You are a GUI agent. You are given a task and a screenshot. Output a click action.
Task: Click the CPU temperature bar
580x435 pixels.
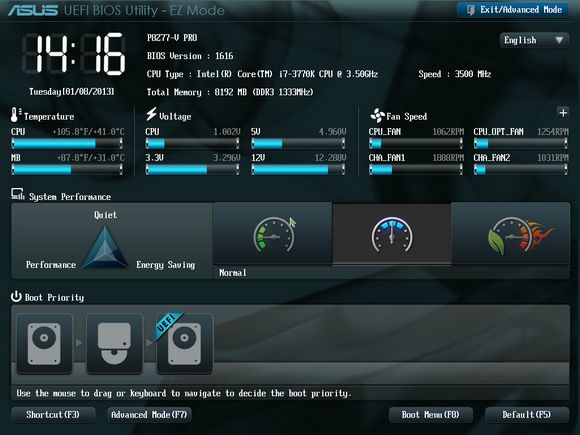click(x=67, y=143)
